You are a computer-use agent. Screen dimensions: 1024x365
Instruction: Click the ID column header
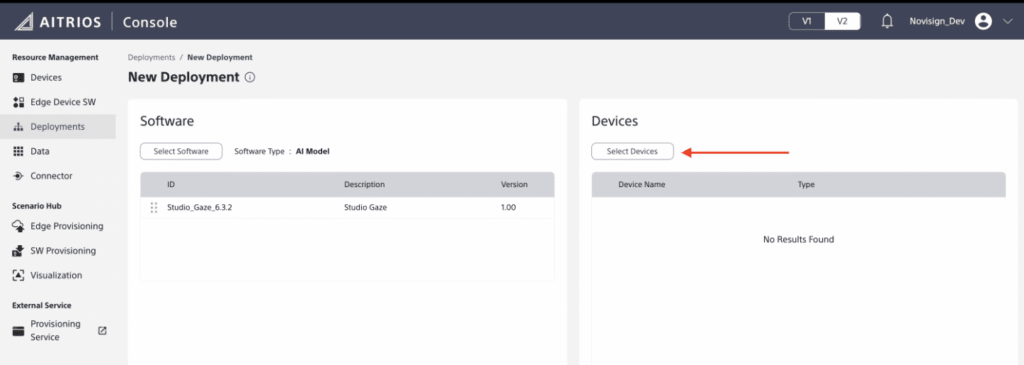[171, 185]
